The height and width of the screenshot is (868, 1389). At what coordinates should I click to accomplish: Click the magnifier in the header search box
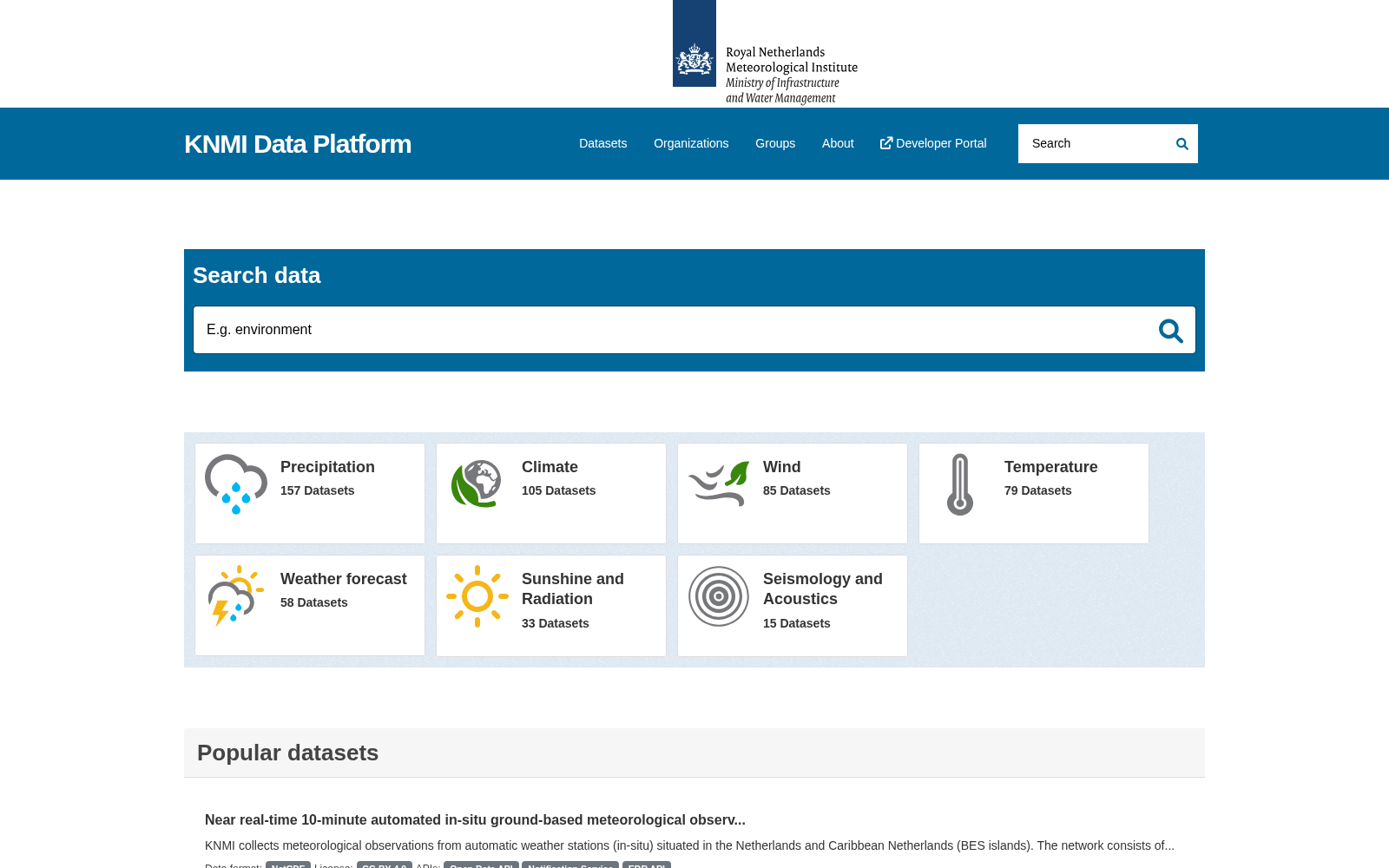point(1182,144)
